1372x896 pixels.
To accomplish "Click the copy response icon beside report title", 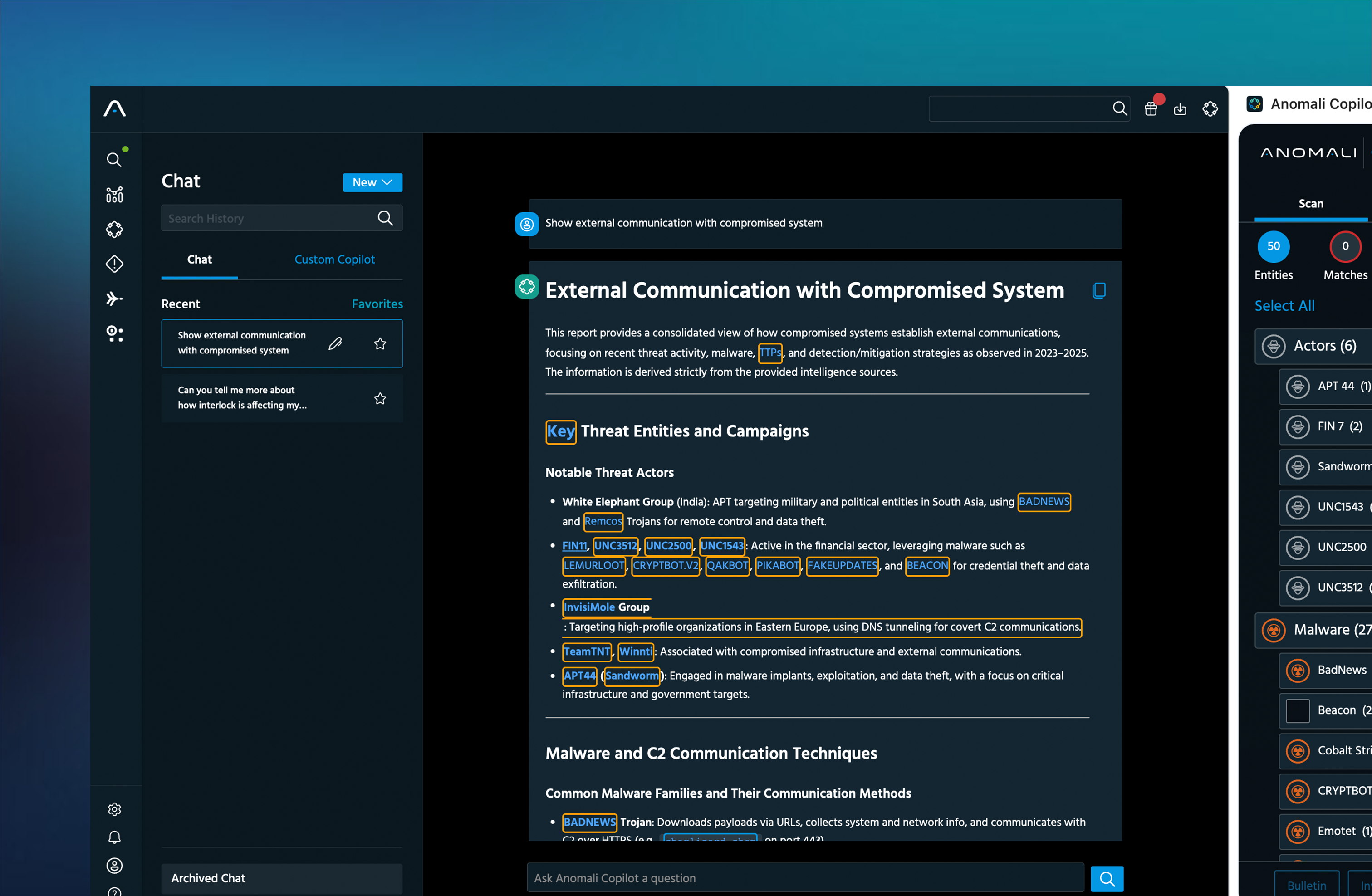I will (x=1099, y=290).
